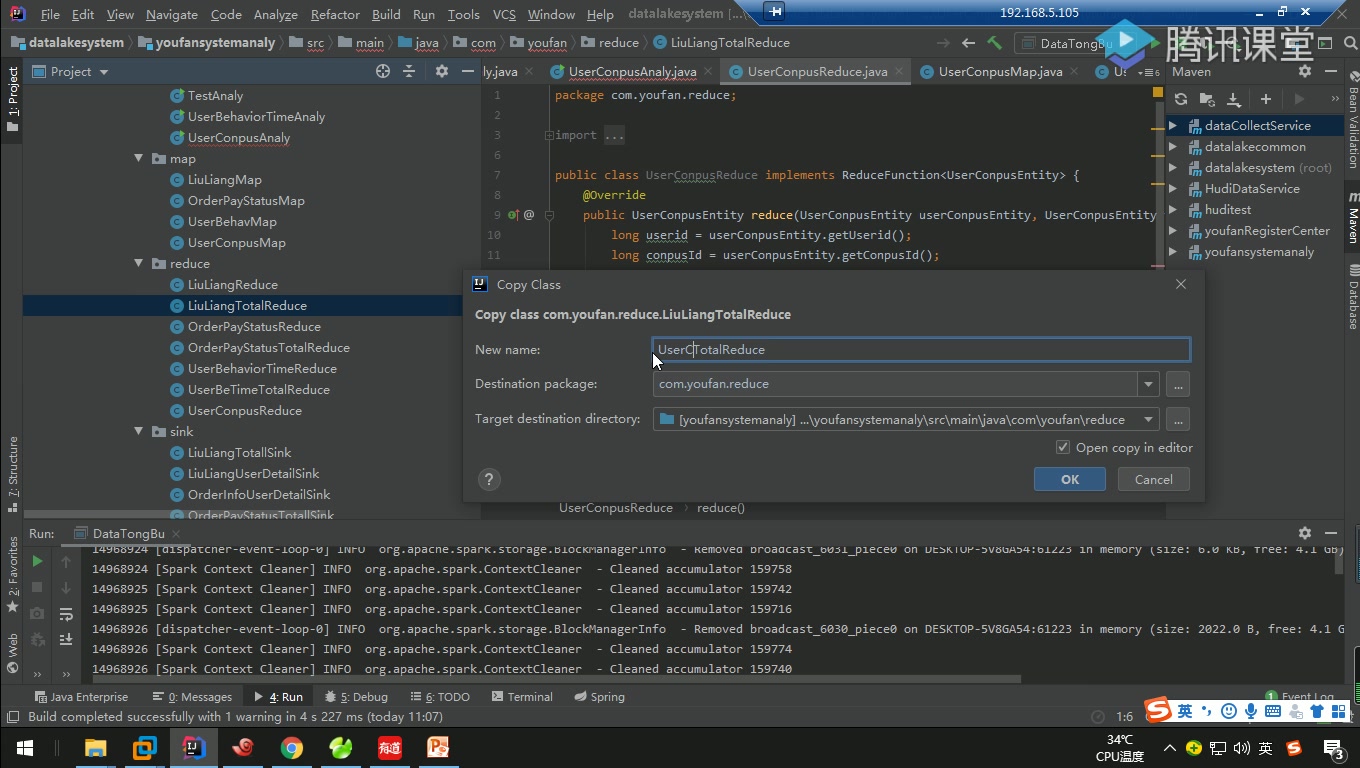Screen dimensions: 1360x768
Task: Click OK in the Copy Class dialog
Action: 1070,479
